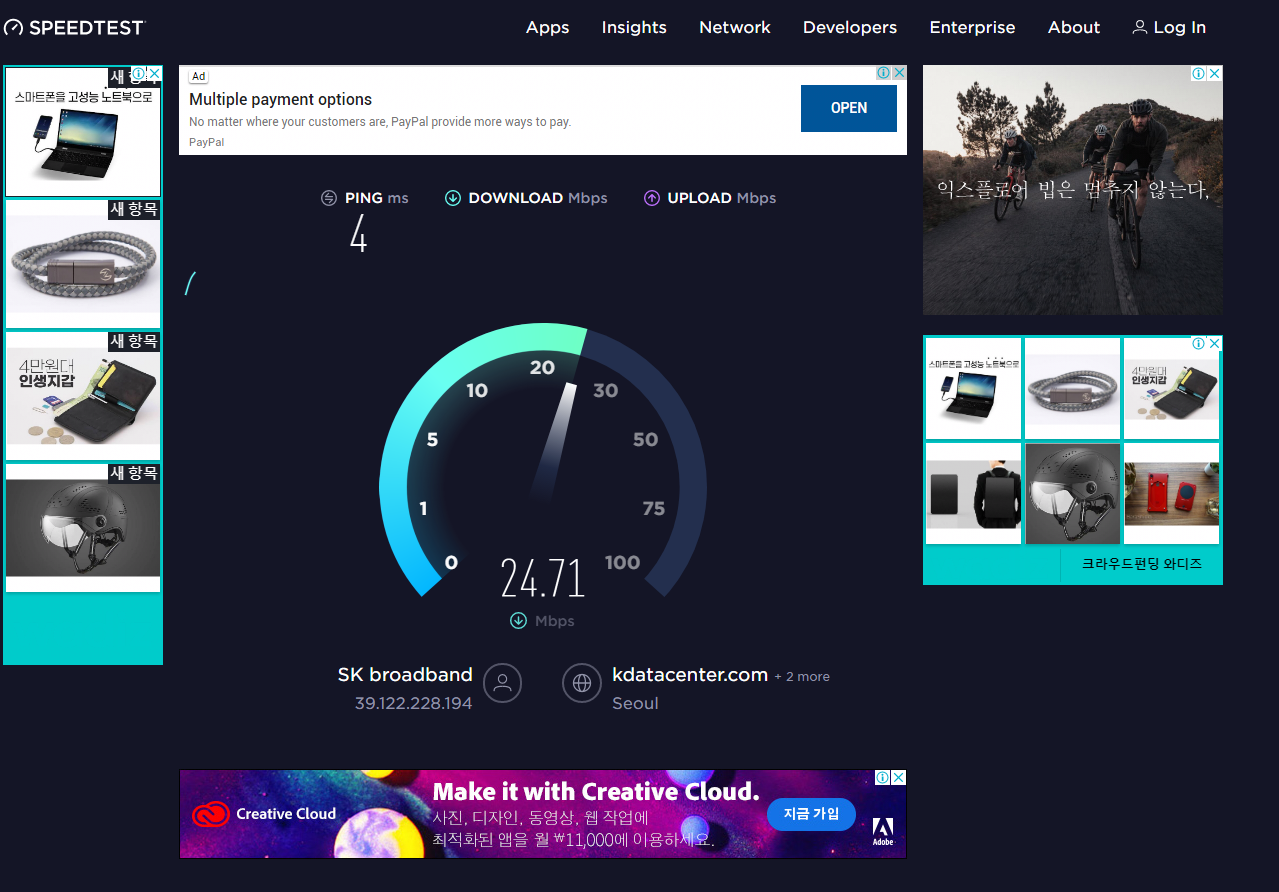Click the cyclists ad info icon
The width and height of the screenshot is (1279, 892).
[x=1199, y=73]
